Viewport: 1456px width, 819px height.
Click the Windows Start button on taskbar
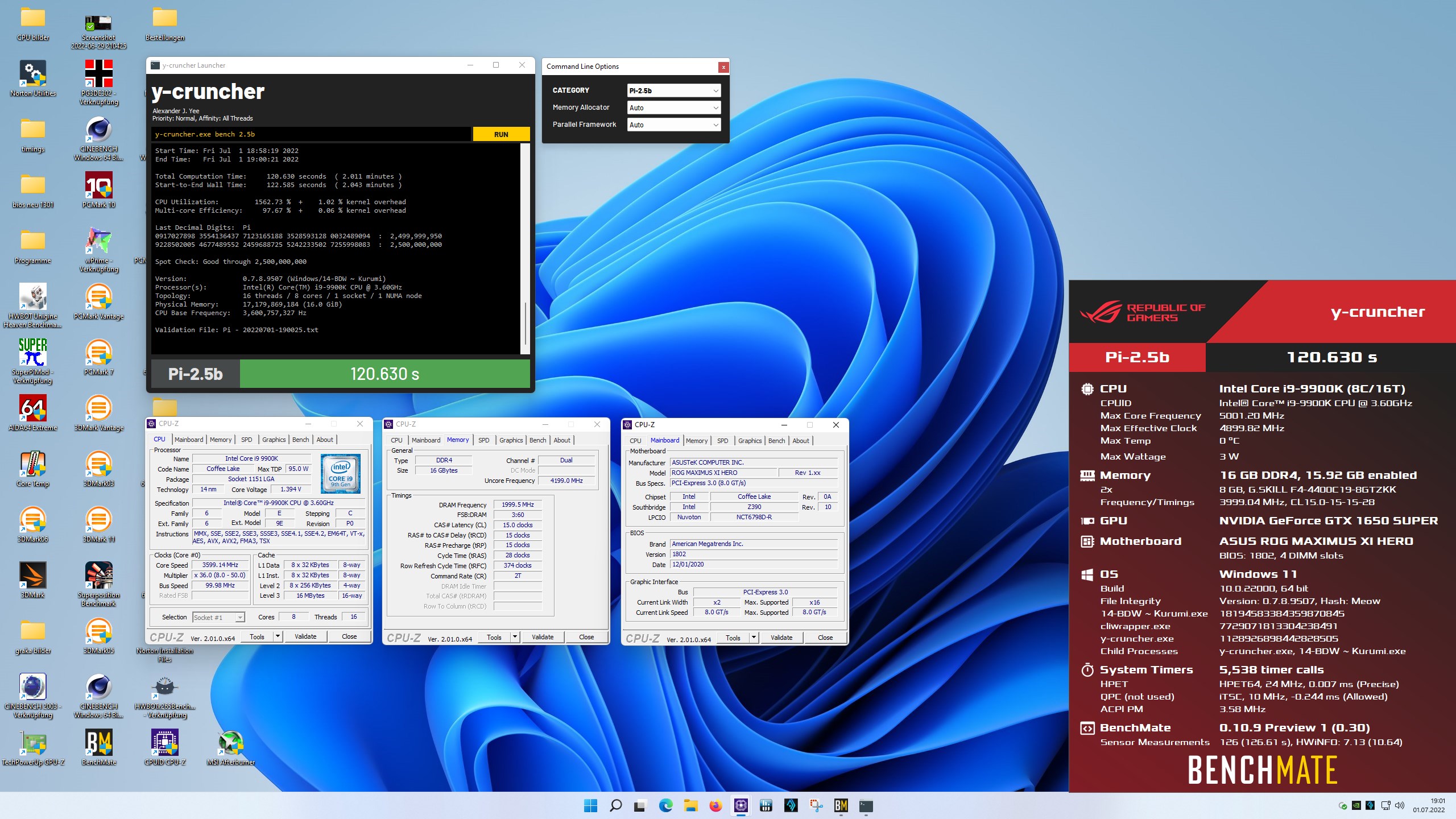click(590, 805)
